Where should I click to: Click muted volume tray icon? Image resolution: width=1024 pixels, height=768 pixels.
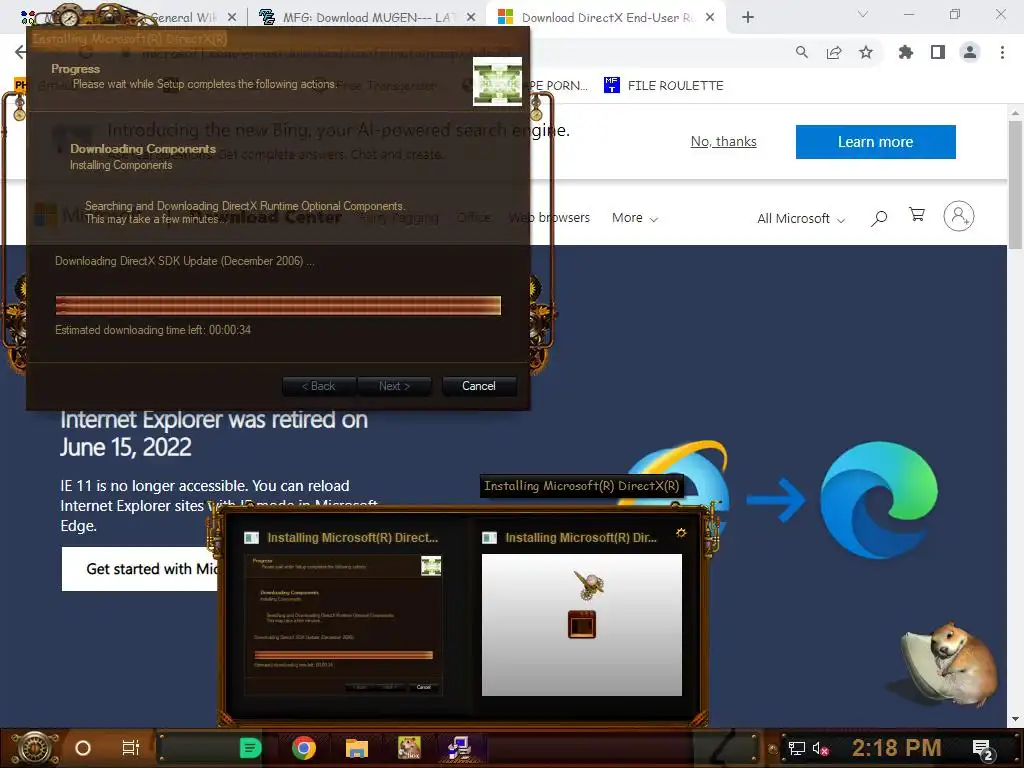tap(820, 748)
